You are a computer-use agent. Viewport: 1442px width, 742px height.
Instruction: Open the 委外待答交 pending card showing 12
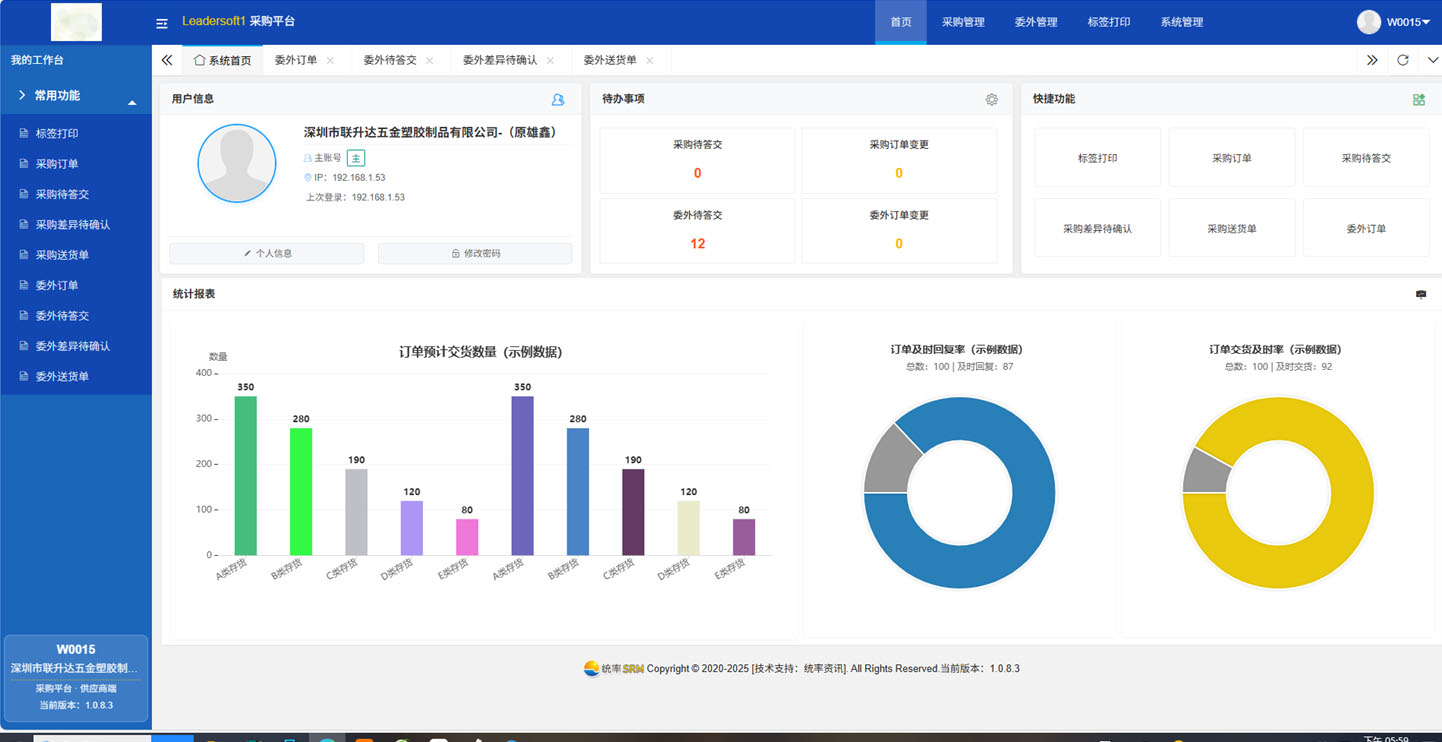(x=697, y=230)
